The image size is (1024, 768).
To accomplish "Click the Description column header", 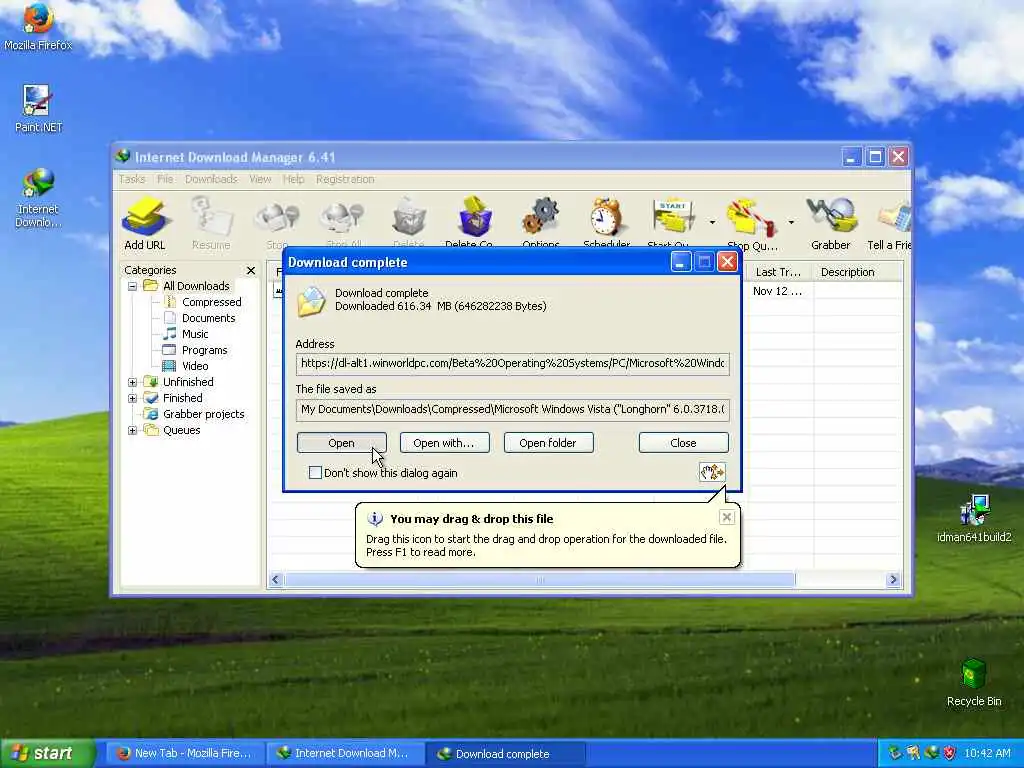I will [x=857, y=272].
